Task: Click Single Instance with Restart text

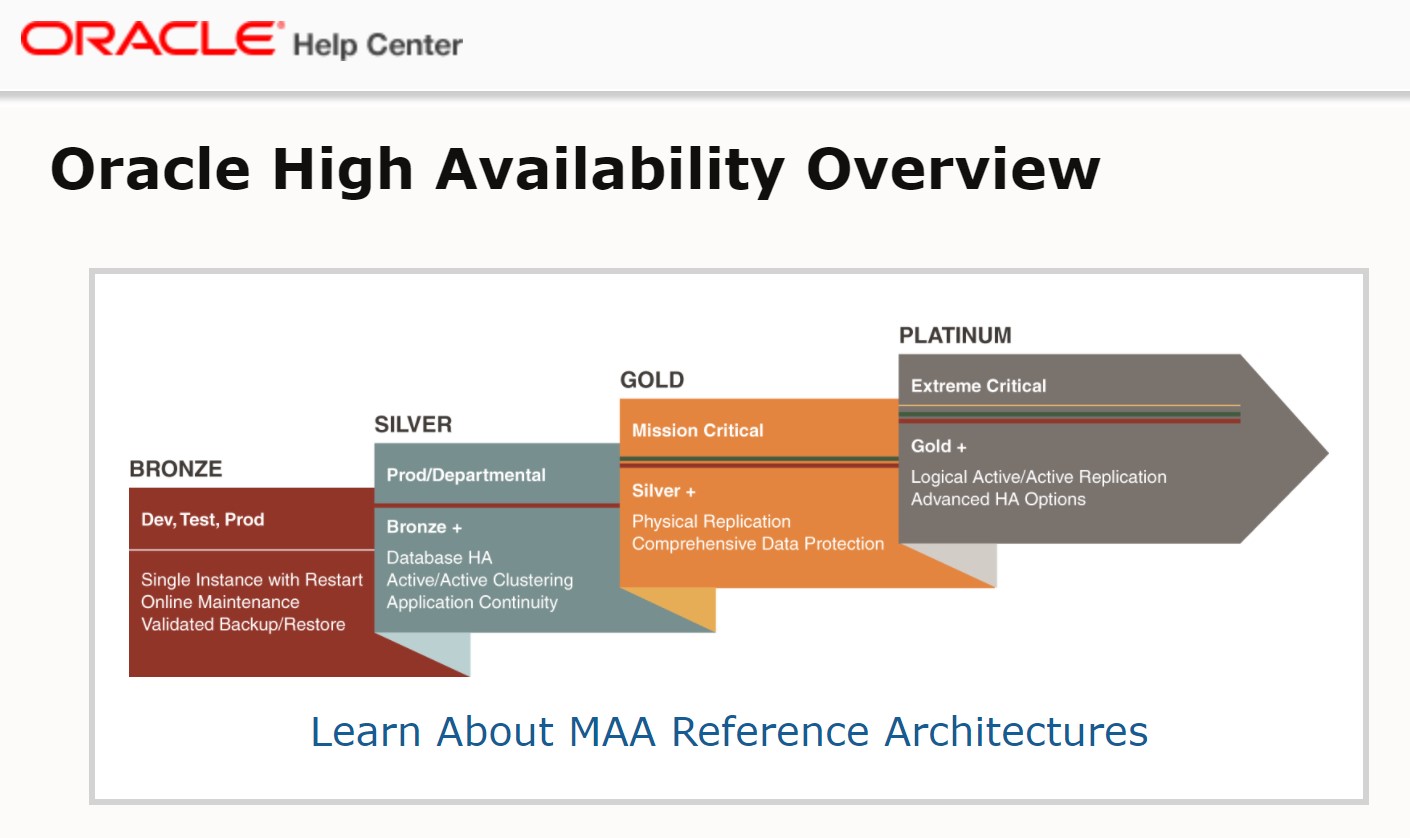Action: click(252, 580)
